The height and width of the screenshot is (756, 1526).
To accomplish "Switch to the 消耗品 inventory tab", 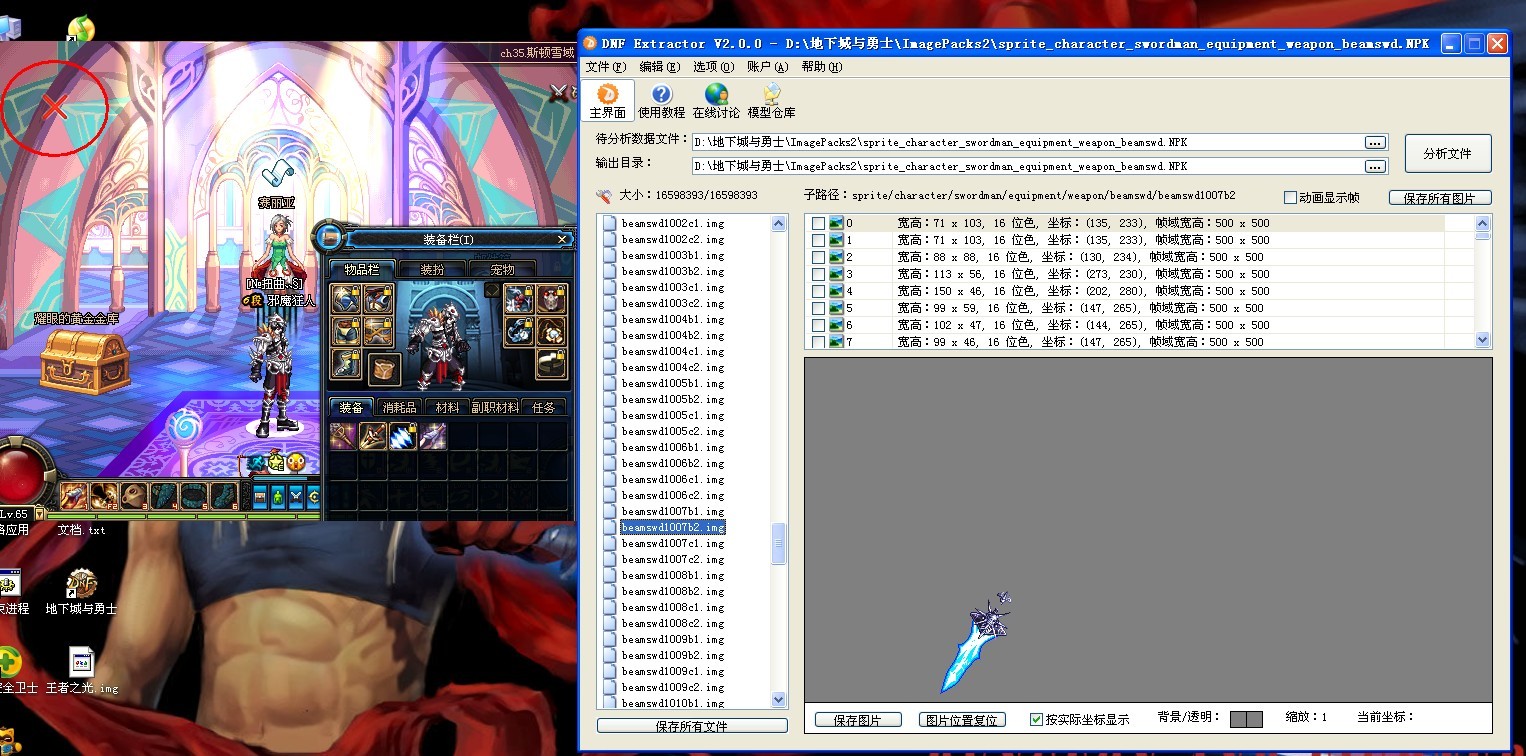I will pyautogui.click(x=400, y=408).
